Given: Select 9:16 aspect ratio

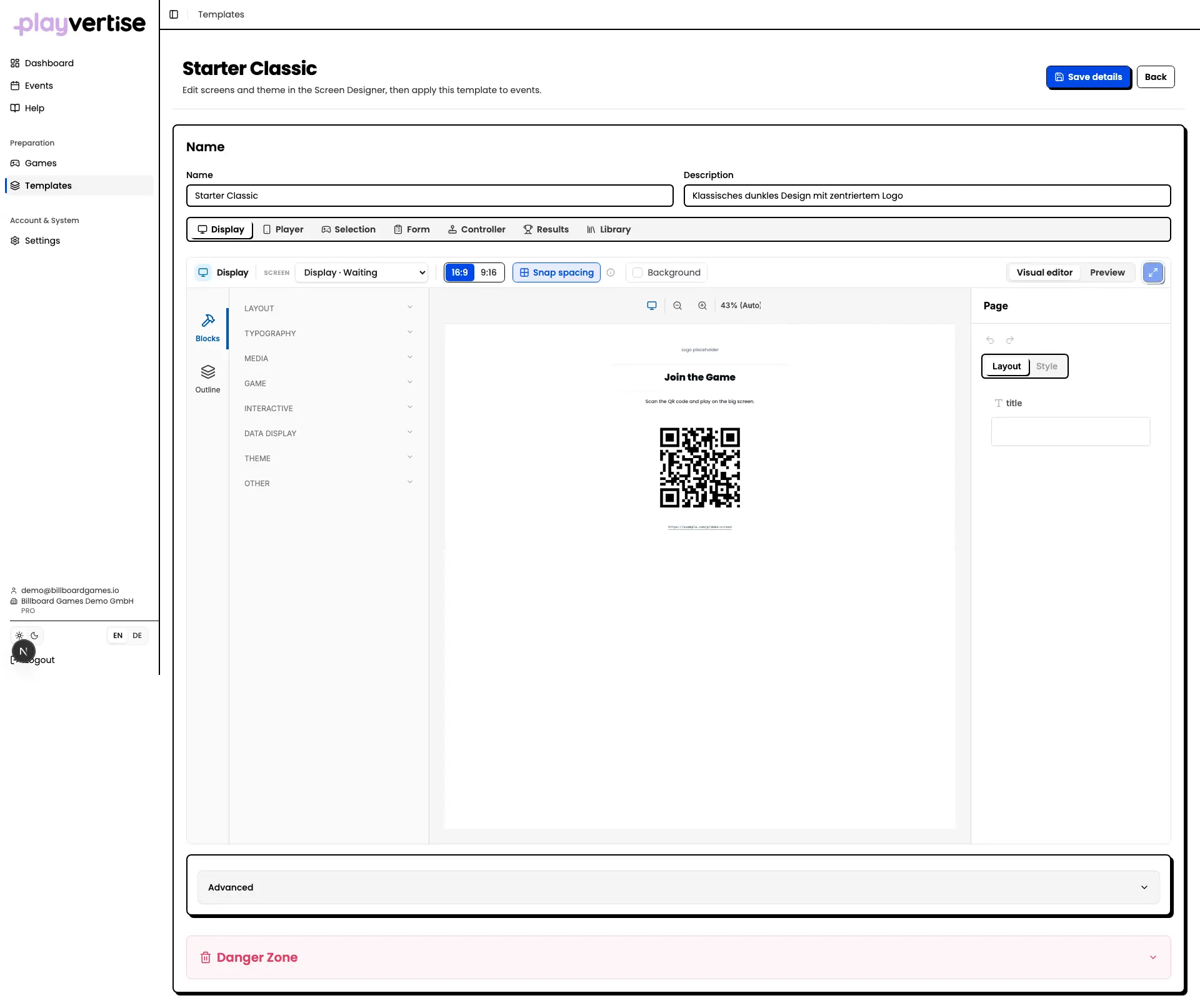Looking at the screenshot, I should point(489,272).
